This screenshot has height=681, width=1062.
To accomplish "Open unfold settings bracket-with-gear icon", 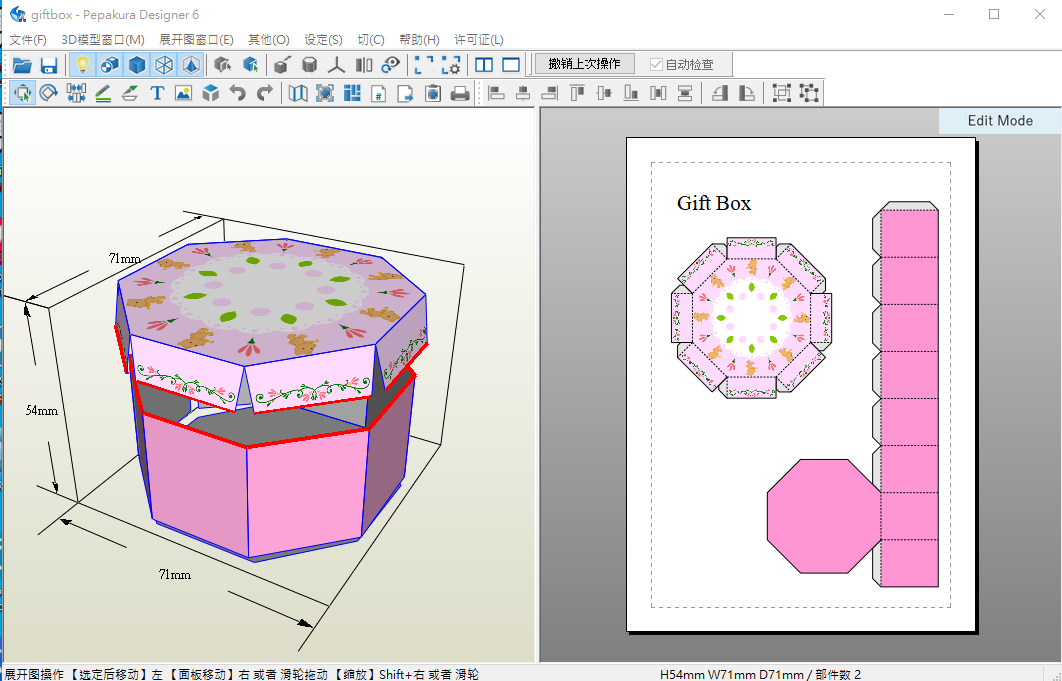I will click(x=451, y=65).
